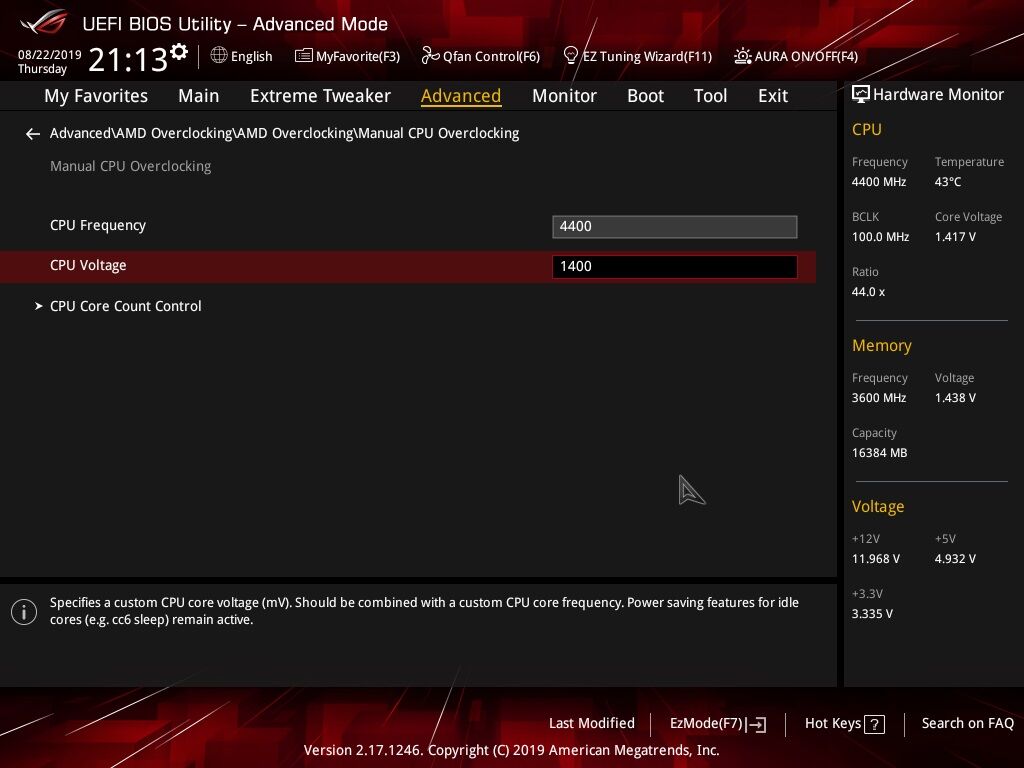Image resolution: width=1024 pixels, height=768 pixels.
Task: Click the breadcrumb path text
Action: (x=284, y=133)
